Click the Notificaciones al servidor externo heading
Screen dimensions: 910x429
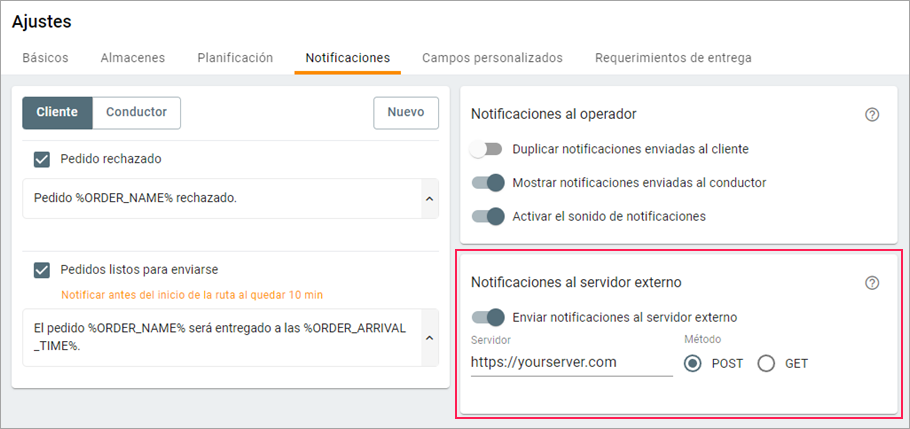576,283
